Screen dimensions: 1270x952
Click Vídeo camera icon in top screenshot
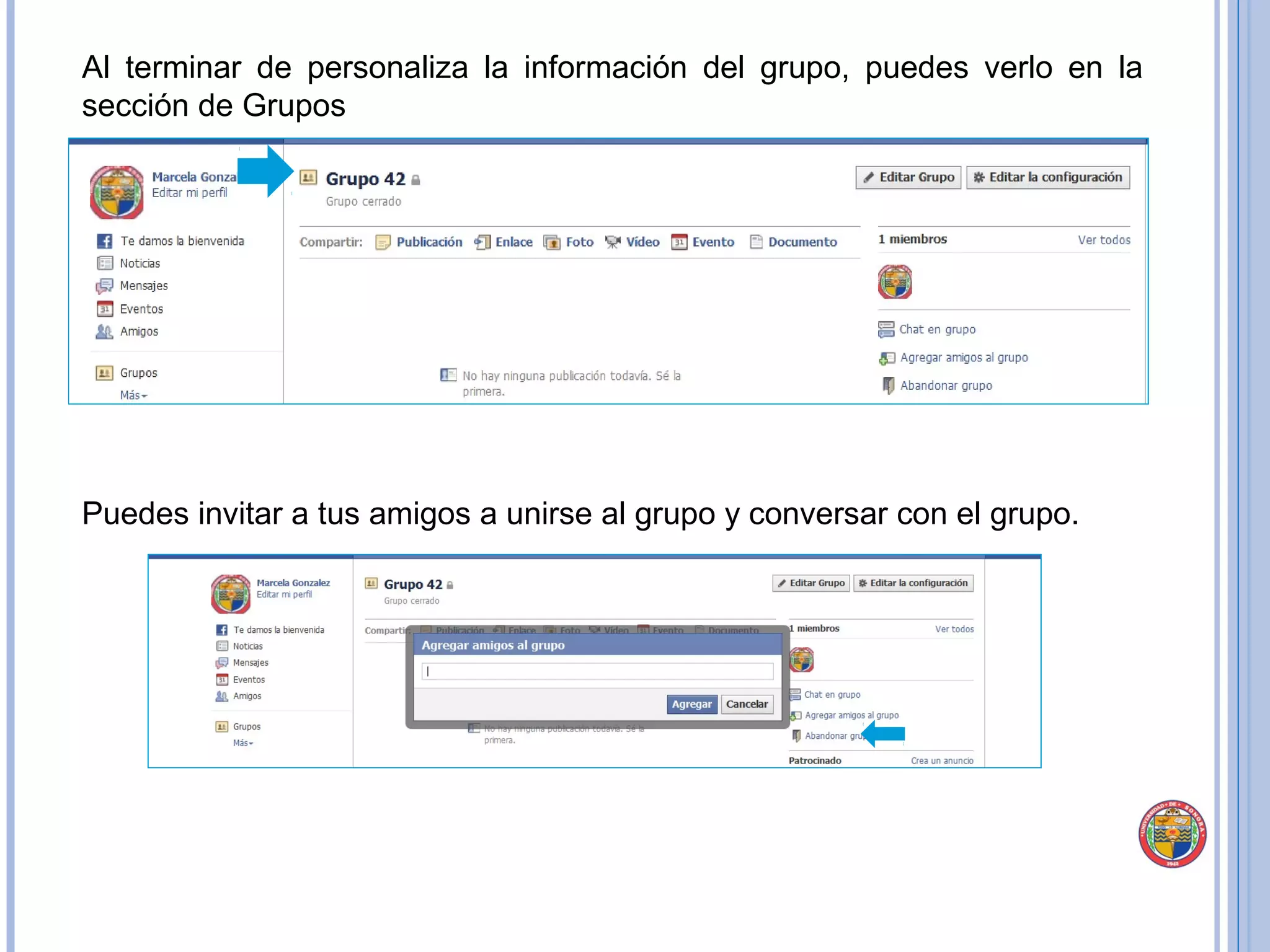[x=613, y=242]
